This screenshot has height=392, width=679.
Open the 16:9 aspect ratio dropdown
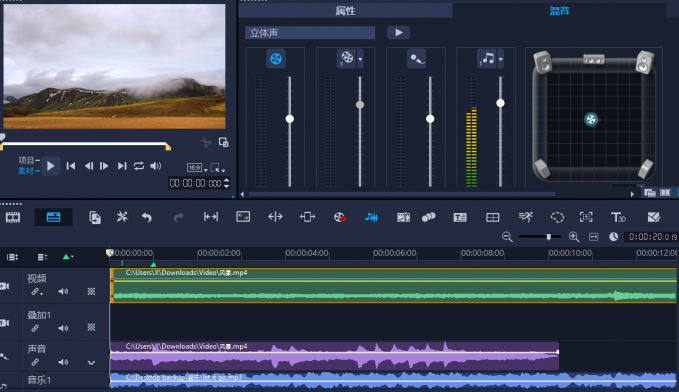pos(197,168)
